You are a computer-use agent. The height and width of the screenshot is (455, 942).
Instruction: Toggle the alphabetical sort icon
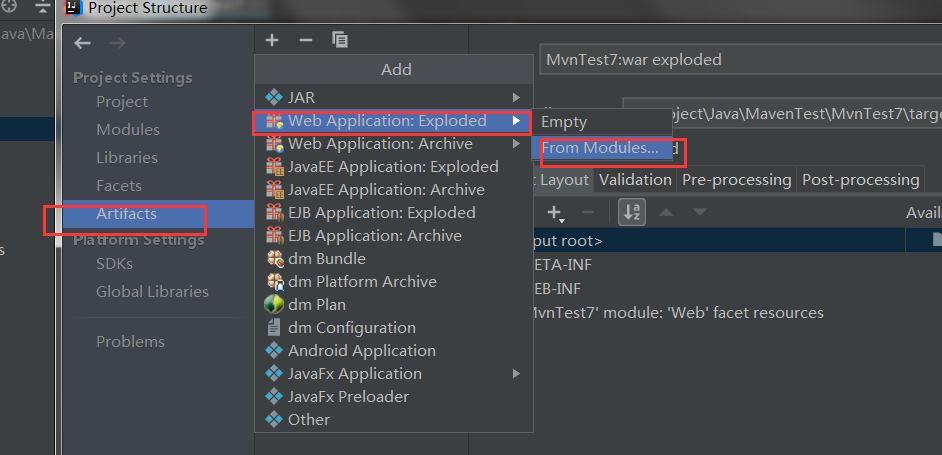(x=632, y=212)
